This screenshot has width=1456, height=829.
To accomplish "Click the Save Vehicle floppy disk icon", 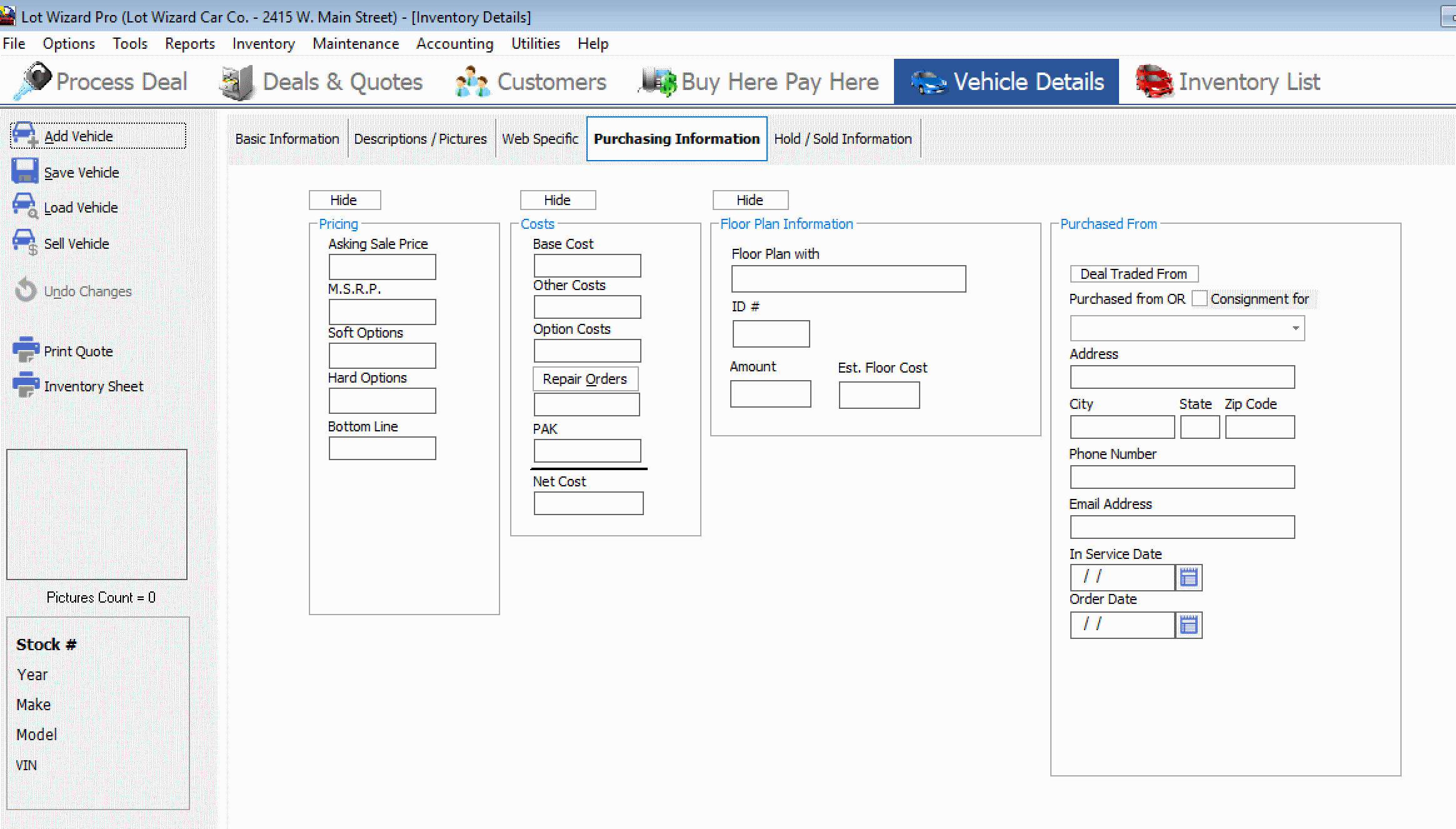I will (x=24, y=171).
